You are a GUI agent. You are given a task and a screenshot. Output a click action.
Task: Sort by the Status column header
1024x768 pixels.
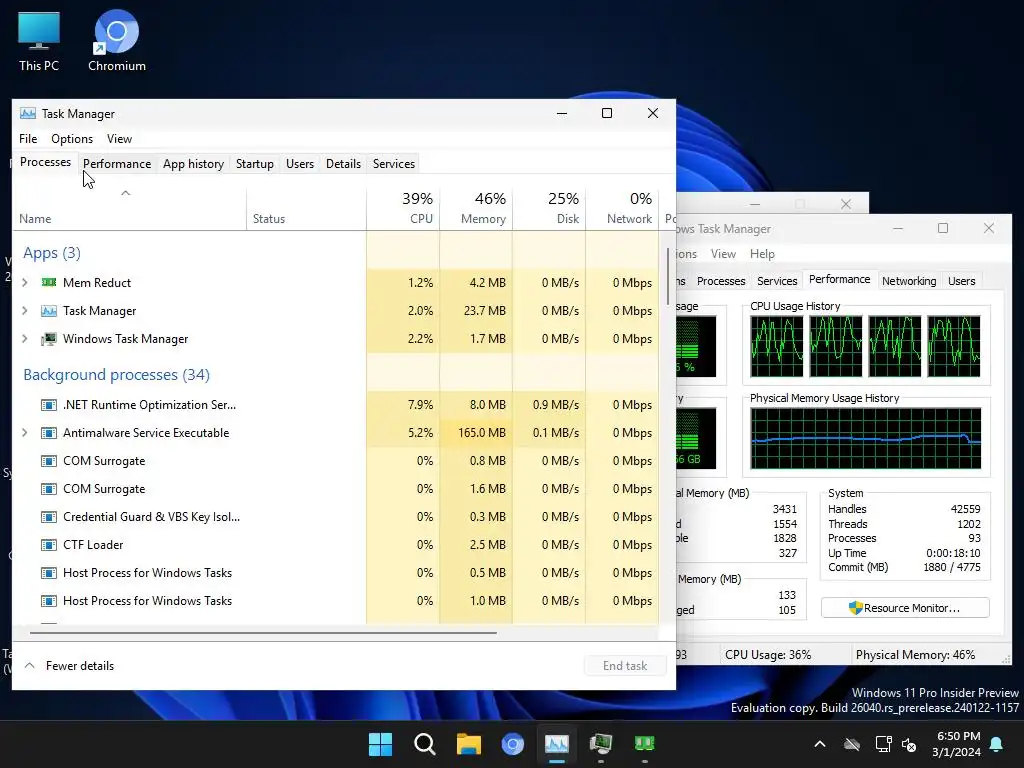306,208
